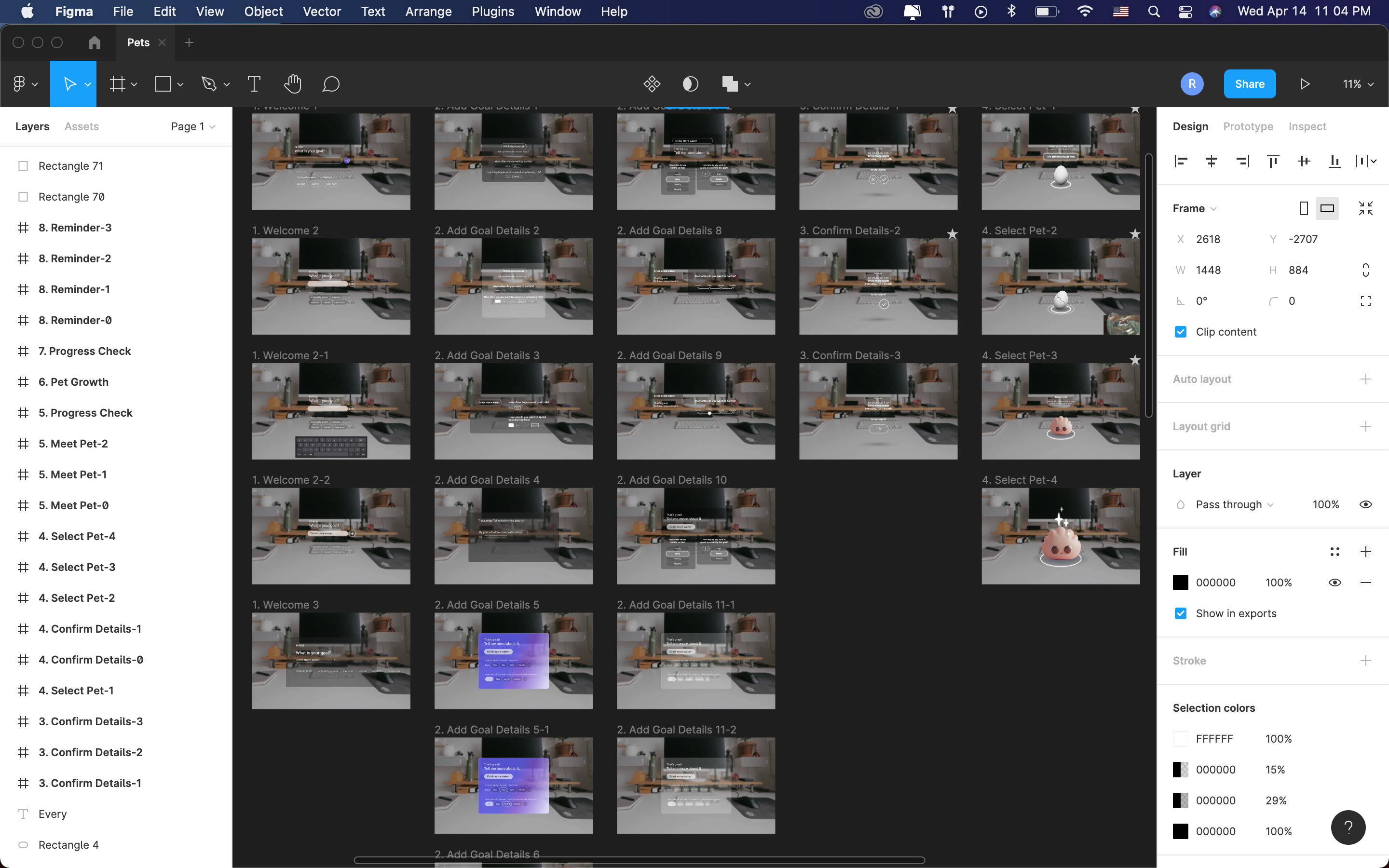Click the blue Share button
1389x868 pixels.
point(1250,84)
